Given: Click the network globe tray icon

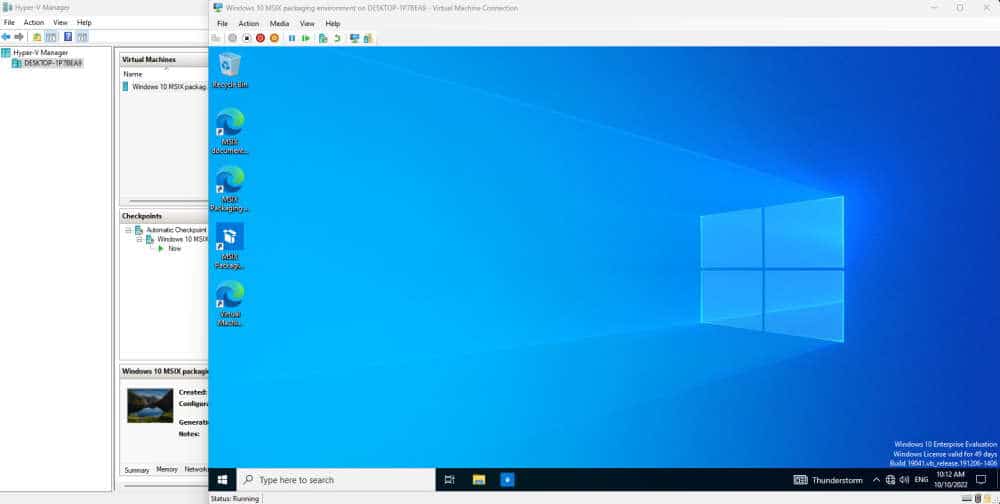Looking at the screenshot, I should (x=890, y=480).
